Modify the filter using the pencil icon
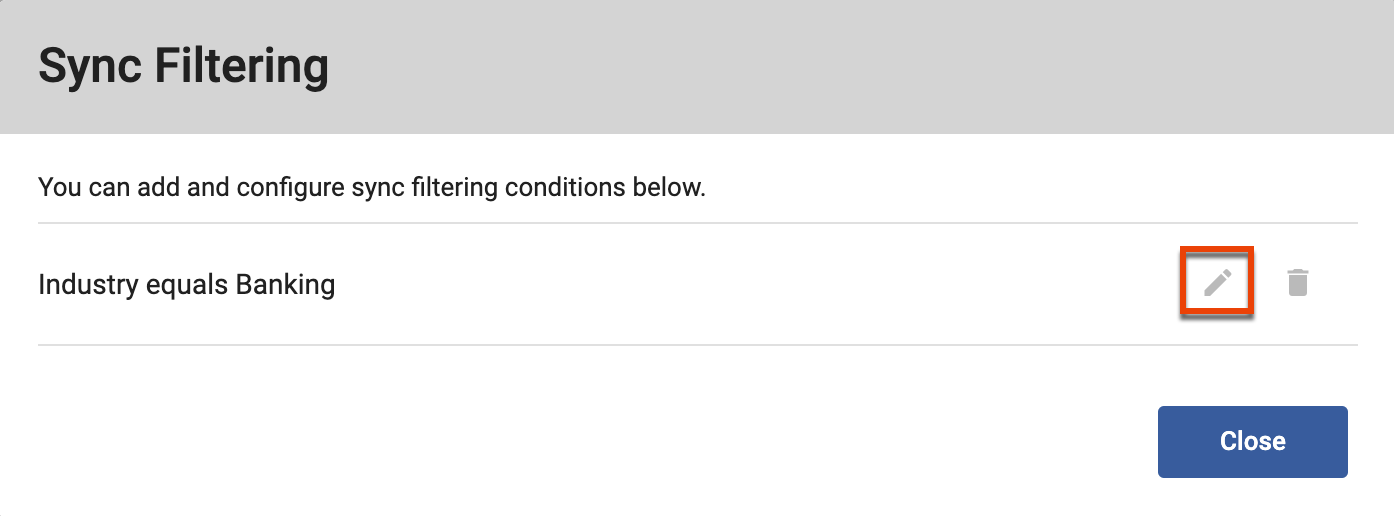 pos(1217,283)
